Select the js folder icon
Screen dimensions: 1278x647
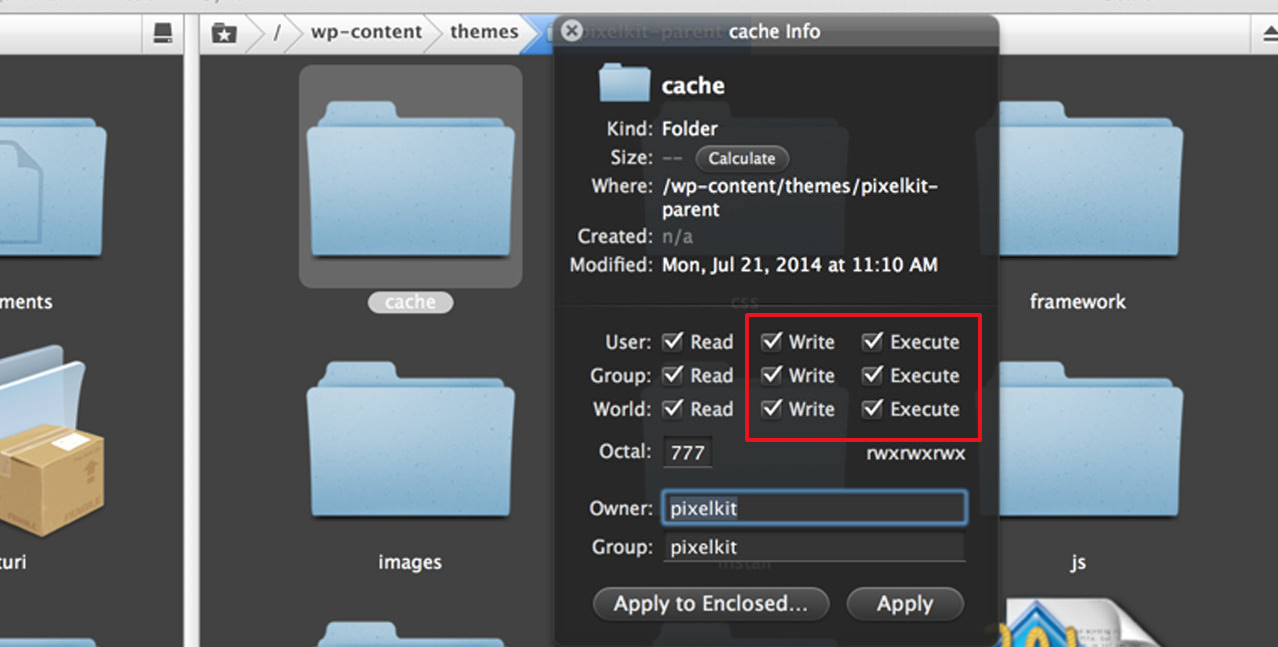(1078, 438)
